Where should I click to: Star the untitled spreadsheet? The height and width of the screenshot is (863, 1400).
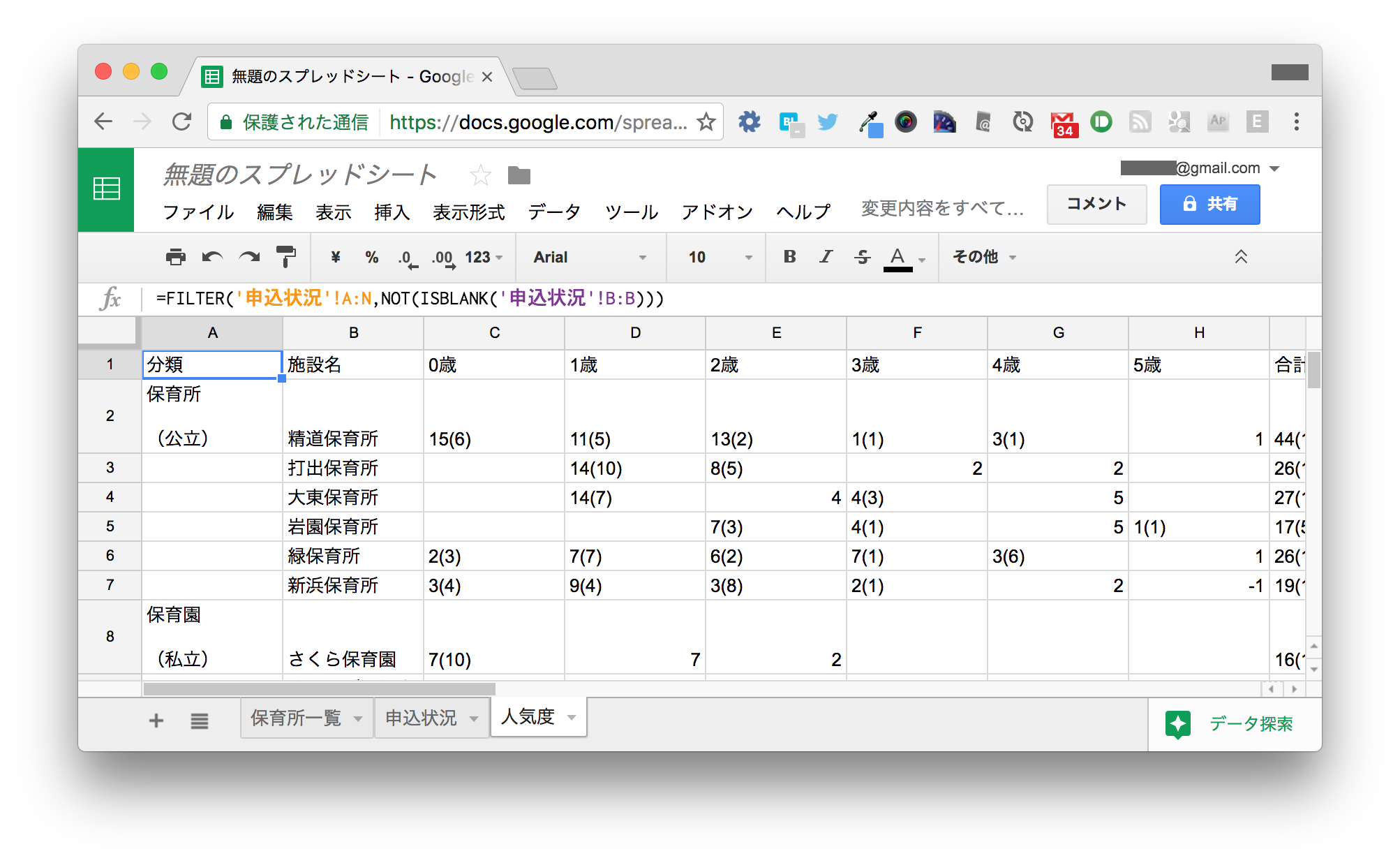click(480, 175)
